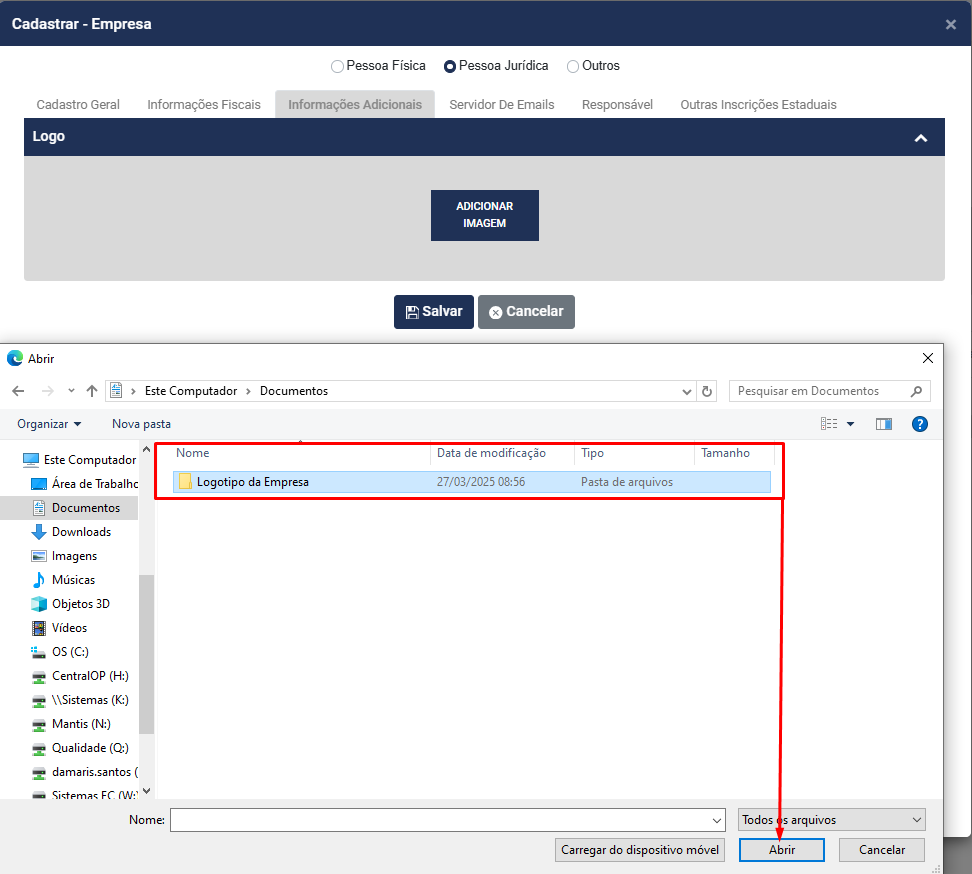972x874 pixels.
Task: Choose the Outros radio button
Action: [573, 66]
